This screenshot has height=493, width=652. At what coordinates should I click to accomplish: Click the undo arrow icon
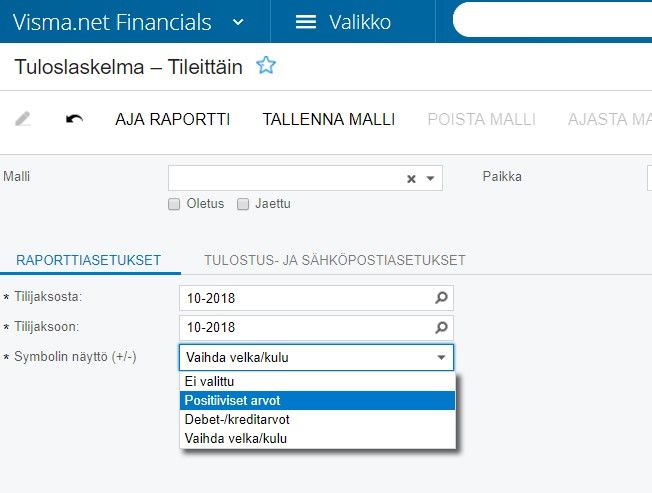coord(74,119)
